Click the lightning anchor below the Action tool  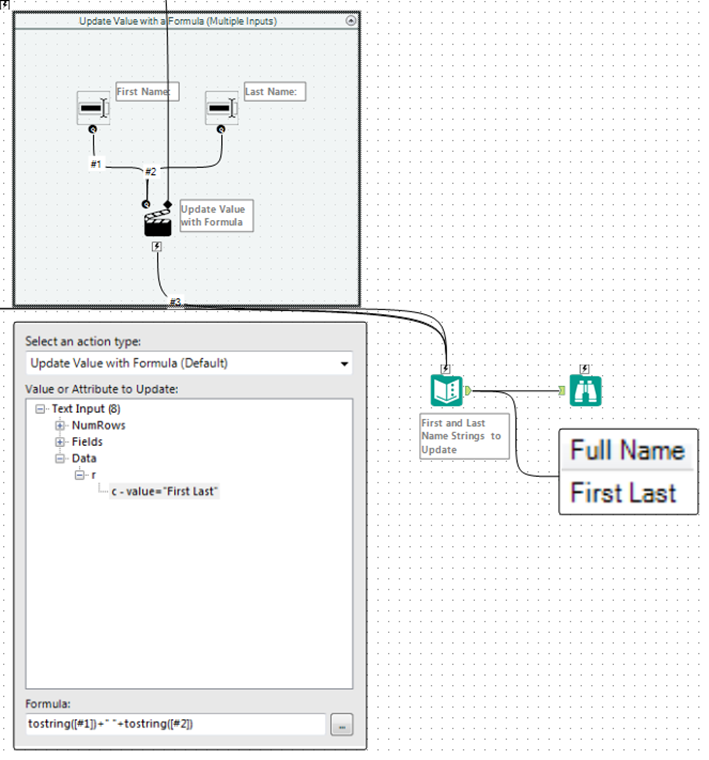click(x=156, y=246)
